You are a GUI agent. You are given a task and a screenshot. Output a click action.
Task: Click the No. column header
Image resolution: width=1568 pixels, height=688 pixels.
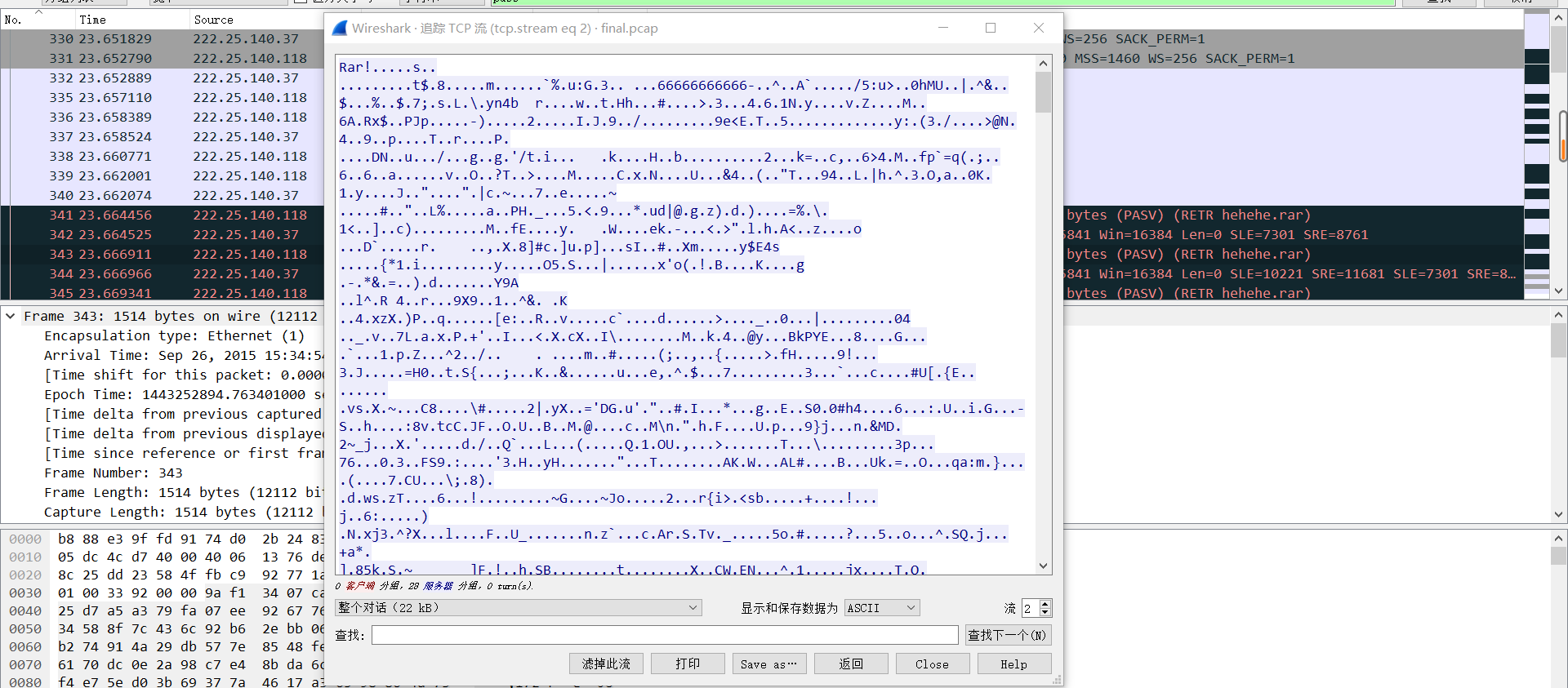(x=37, y=20)
